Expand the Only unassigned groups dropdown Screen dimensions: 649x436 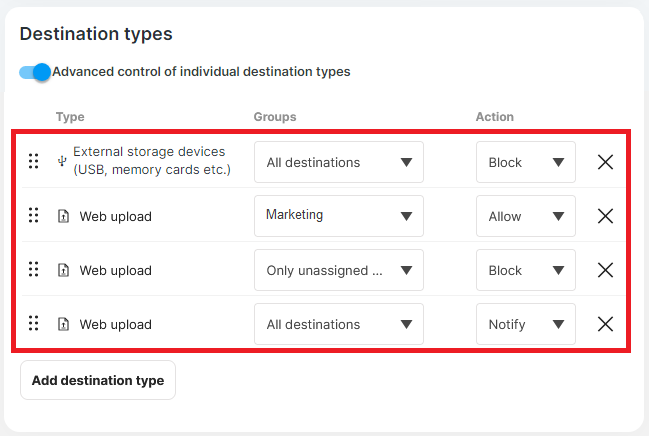click(x=339, y=270)
